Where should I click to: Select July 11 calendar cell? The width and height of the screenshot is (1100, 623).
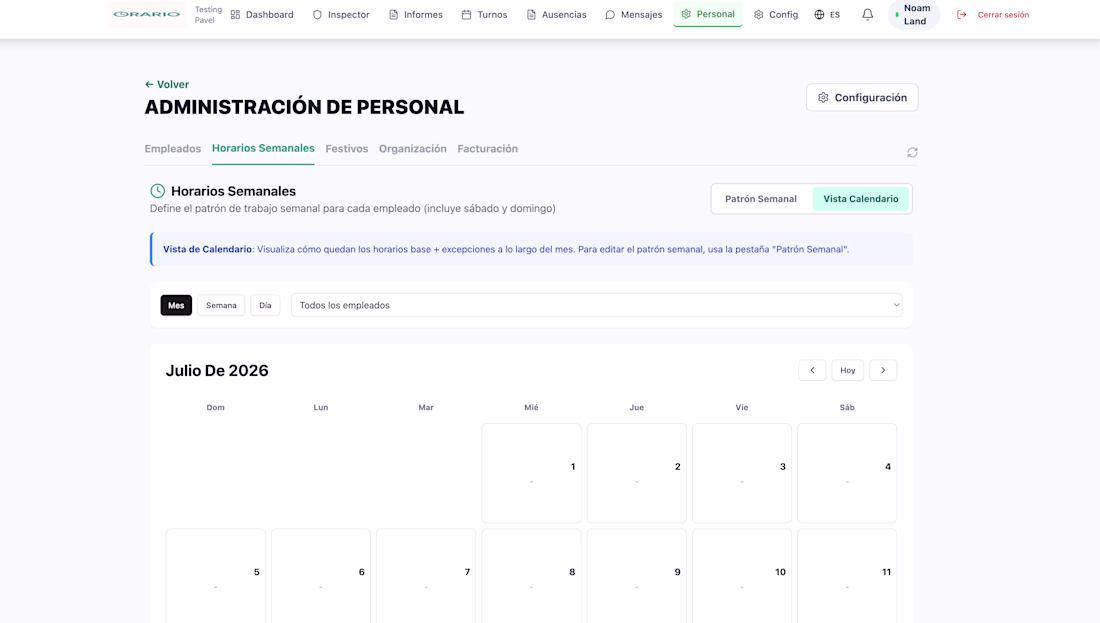(847, 576)
